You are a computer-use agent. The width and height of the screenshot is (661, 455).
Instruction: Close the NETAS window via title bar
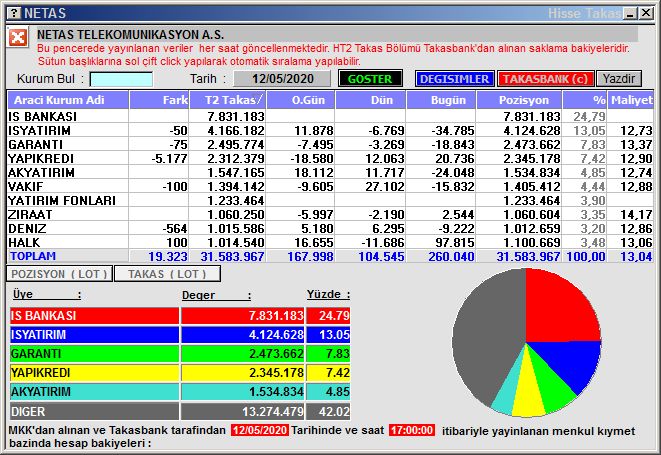(645, 13)
